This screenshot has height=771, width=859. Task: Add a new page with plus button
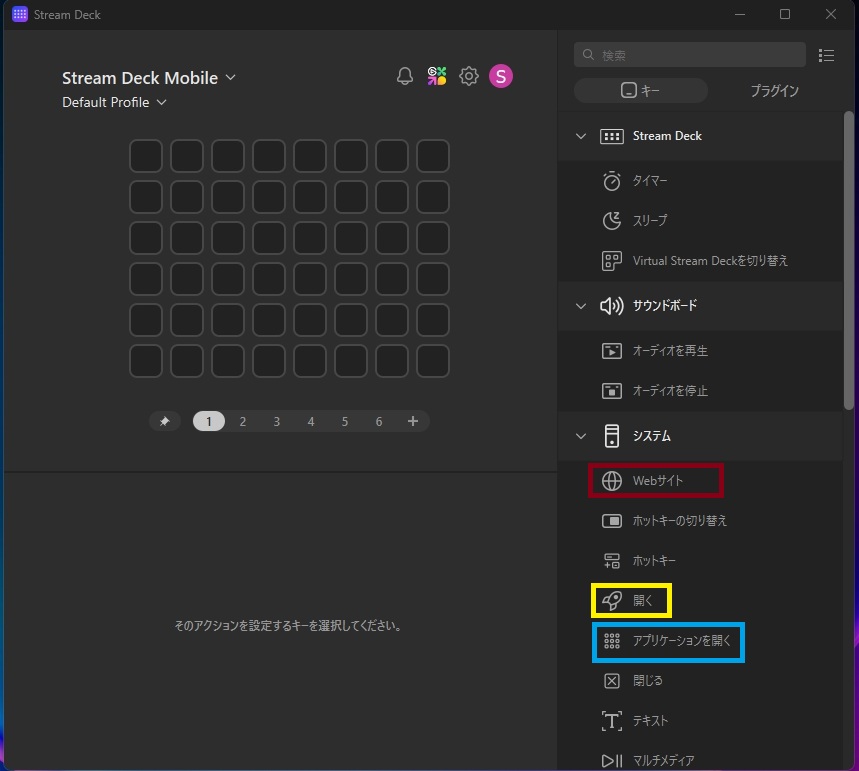click(413, 422)
